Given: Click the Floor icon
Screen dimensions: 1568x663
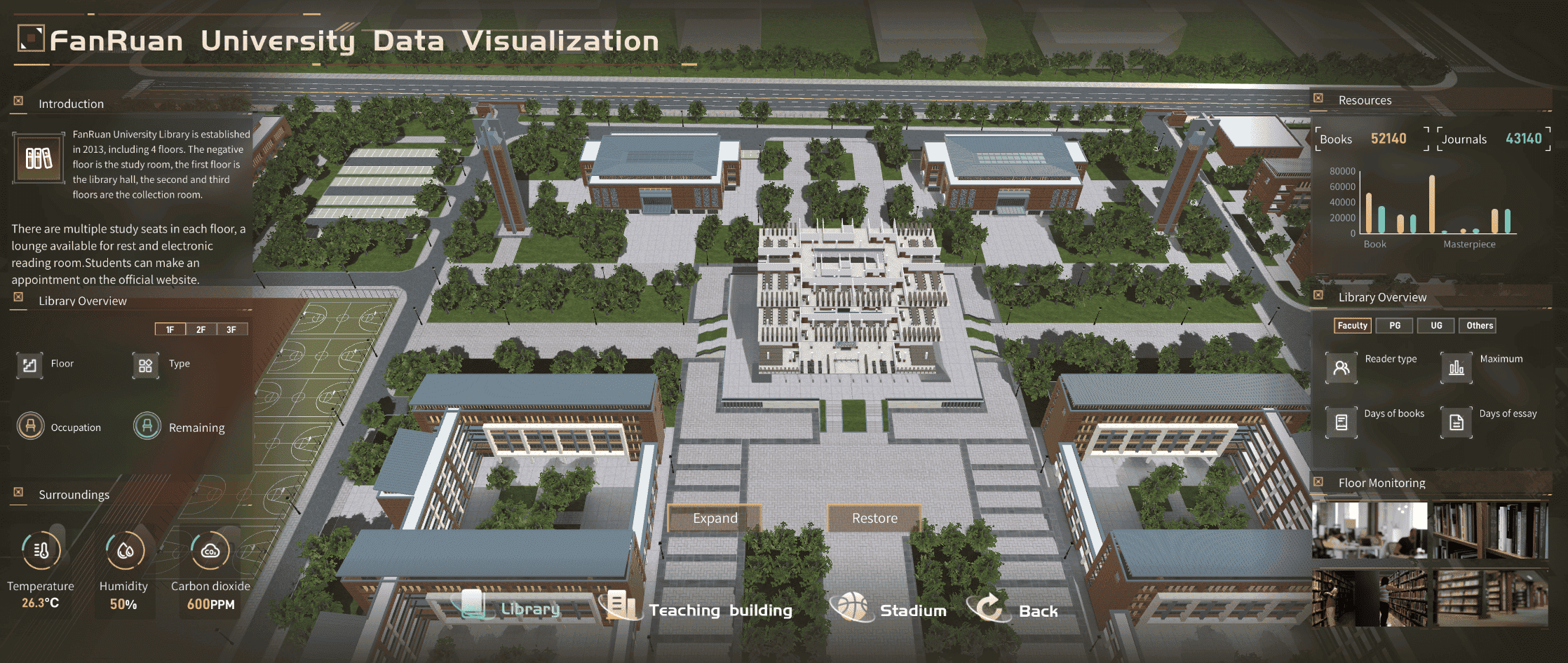Looking at the screenshot, I should (29, 365).
